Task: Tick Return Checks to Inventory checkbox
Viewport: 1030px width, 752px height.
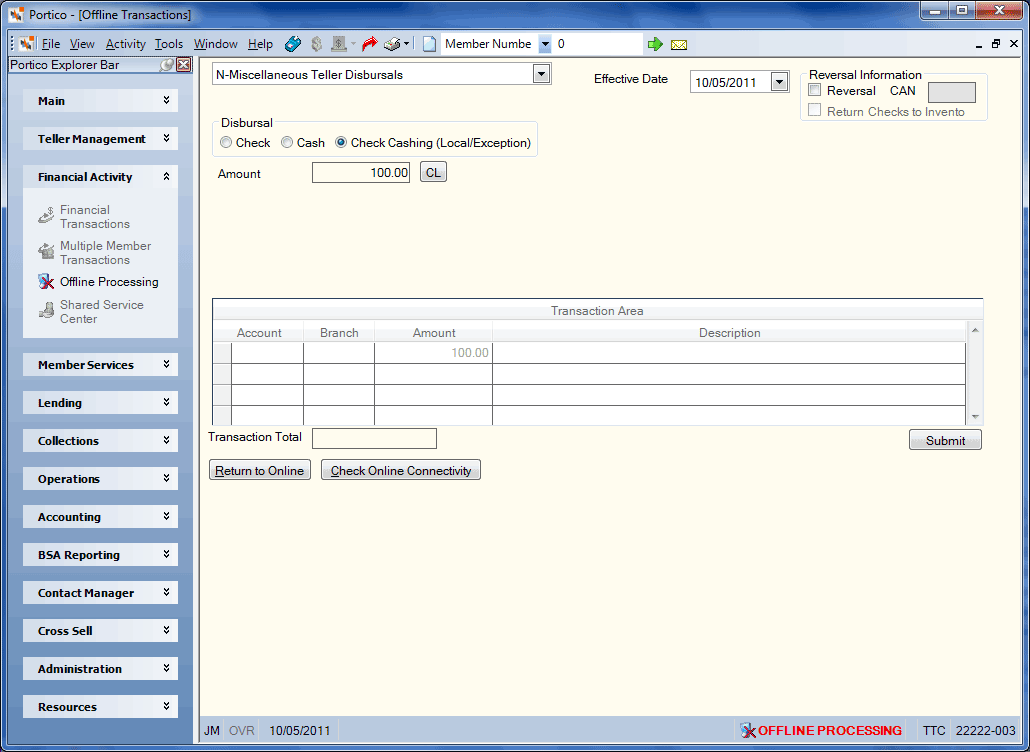Action: click(815, 110)
